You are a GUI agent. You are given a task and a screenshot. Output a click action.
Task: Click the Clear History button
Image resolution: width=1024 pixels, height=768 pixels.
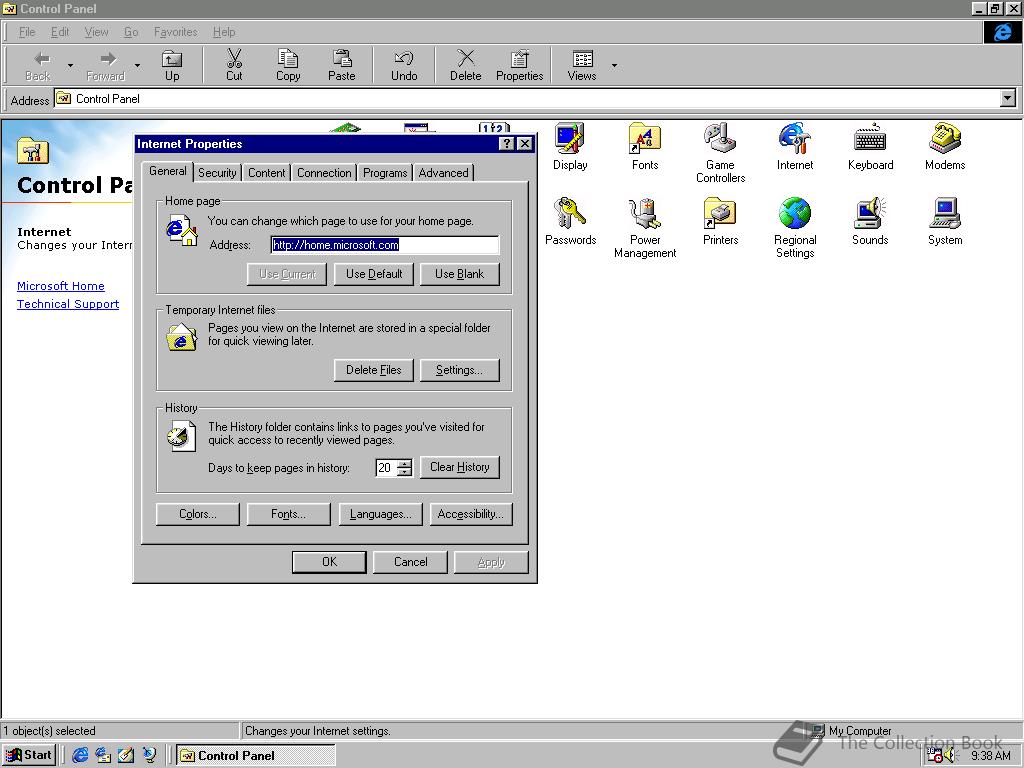(x=459, y=467)
